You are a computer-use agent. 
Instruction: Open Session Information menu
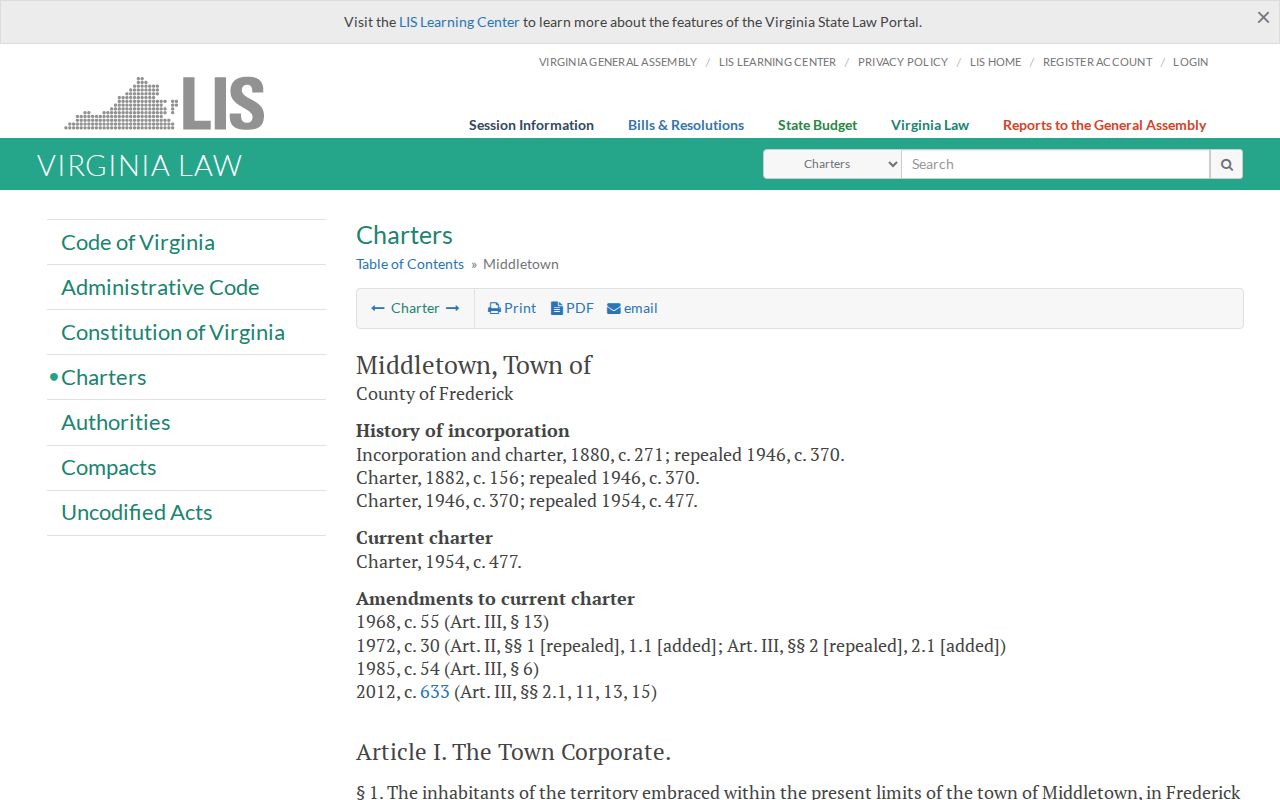coord(531,125)
